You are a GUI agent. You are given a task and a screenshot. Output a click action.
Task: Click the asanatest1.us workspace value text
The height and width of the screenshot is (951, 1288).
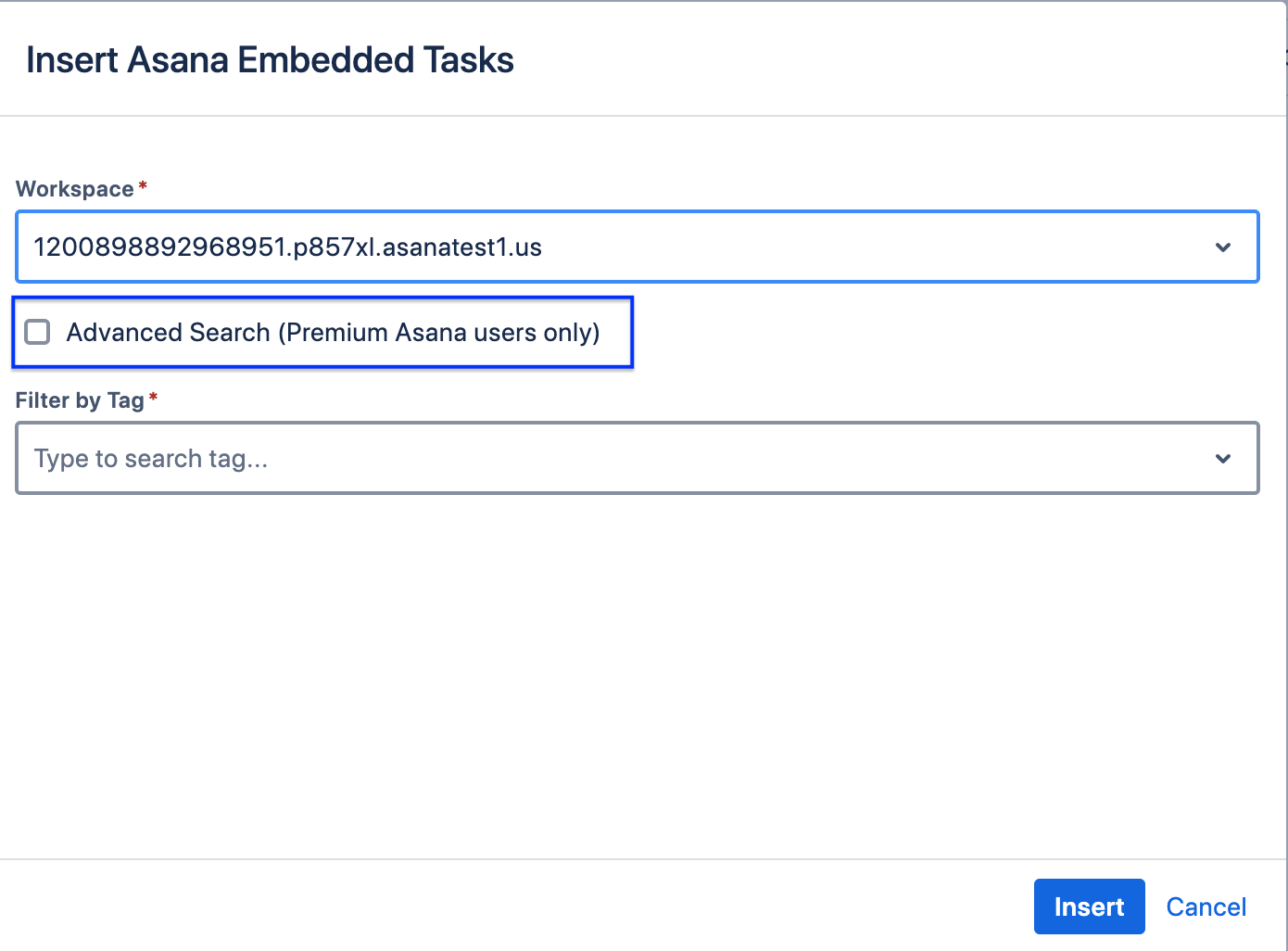[x=287, y=247]
